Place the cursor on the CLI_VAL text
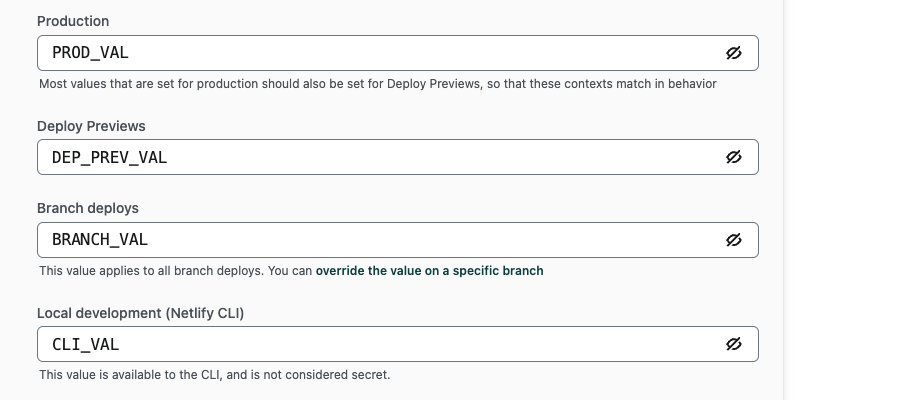 [x=85, y=344]
